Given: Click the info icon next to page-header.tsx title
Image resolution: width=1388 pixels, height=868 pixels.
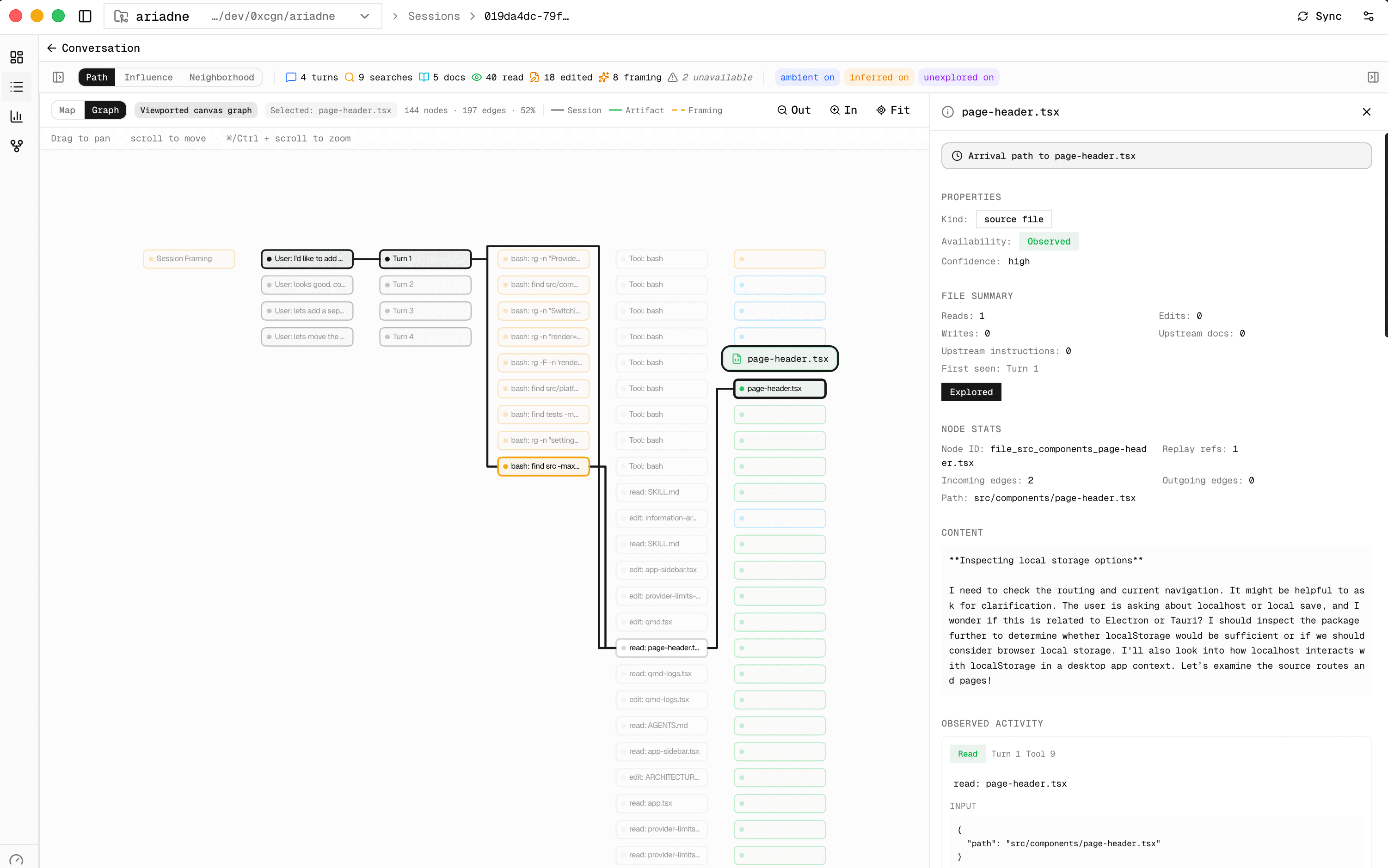Looking at the screenshot, I should click(947, 112).
